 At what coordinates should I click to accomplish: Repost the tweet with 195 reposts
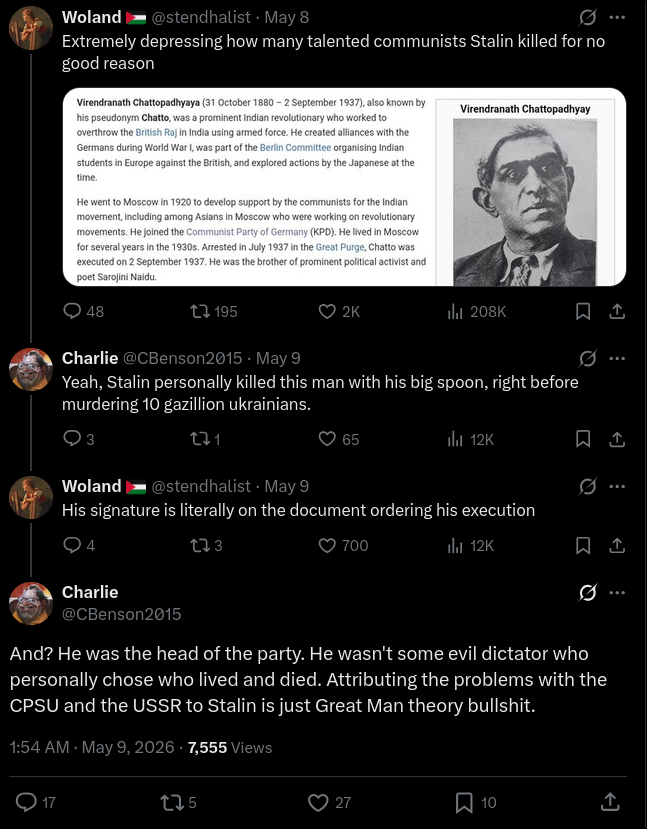click(214, 311)
